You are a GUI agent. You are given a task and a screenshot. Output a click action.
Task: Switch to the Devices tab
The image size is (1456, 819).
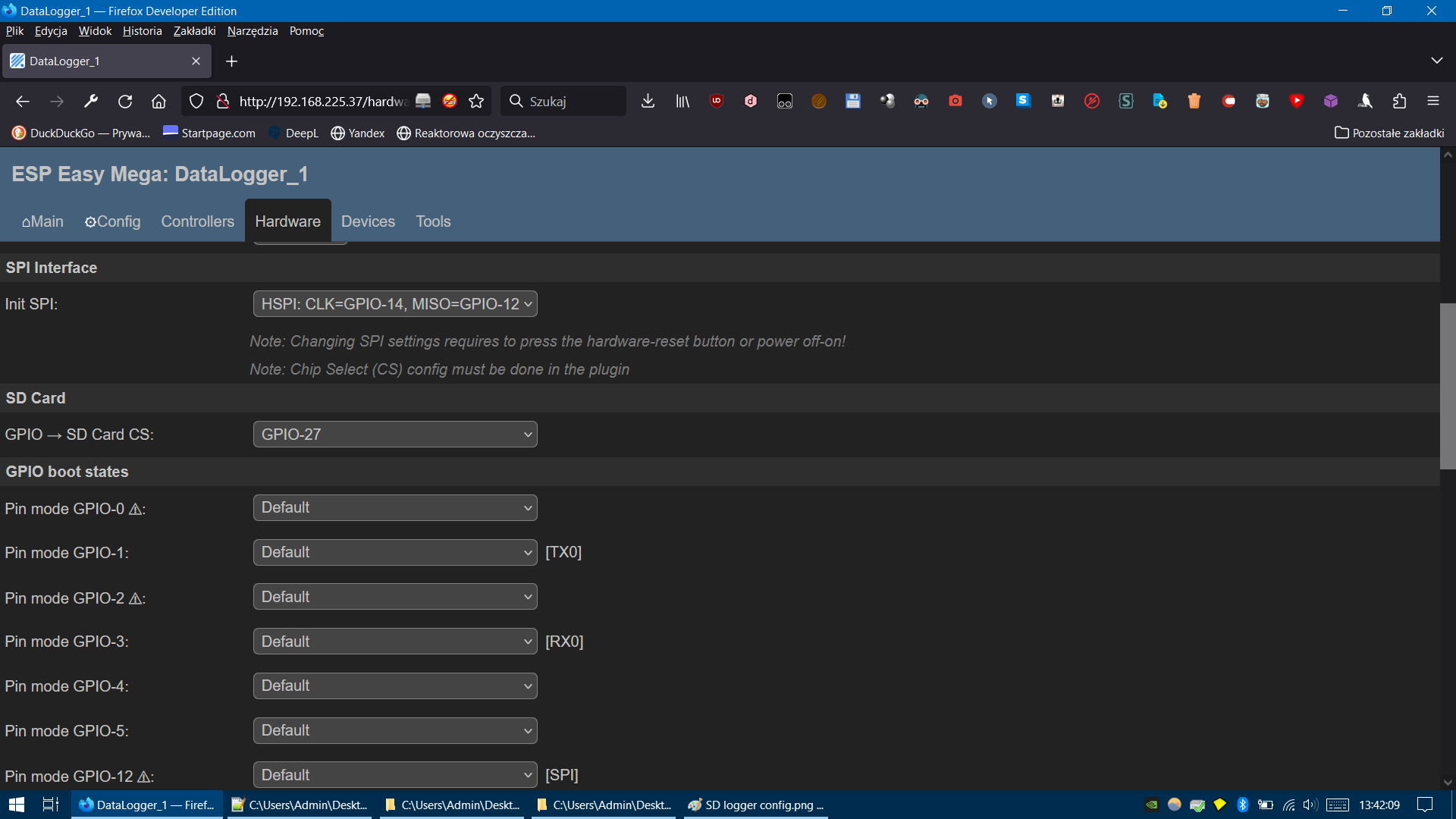368,221
